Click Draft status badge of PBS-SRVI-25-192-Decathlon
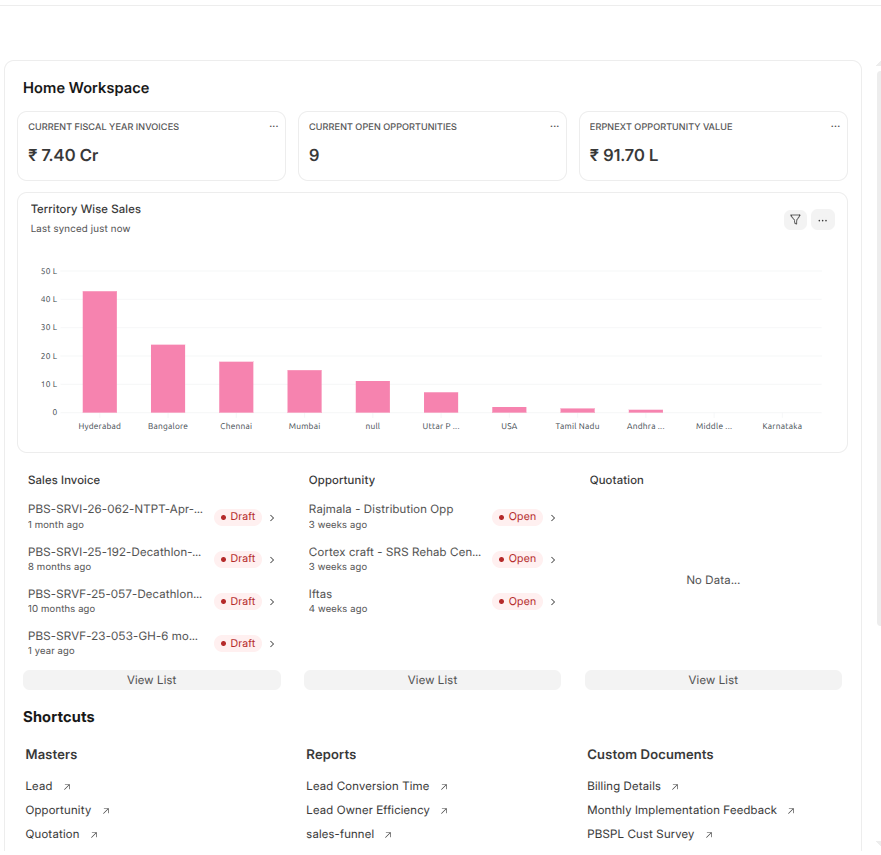 [x=238, y=559]
